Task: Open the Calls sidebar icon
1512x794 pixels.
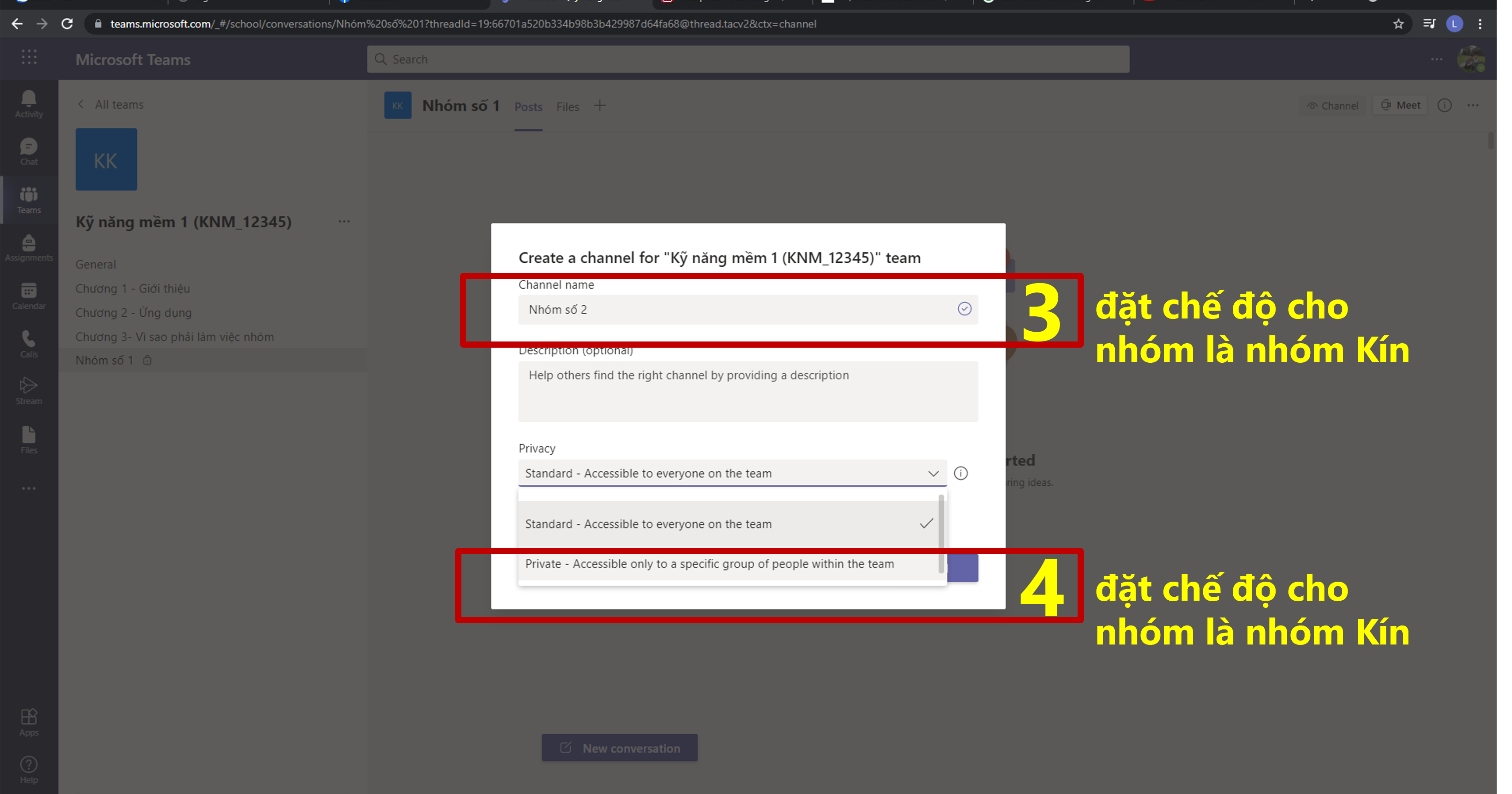Action: 29,344
